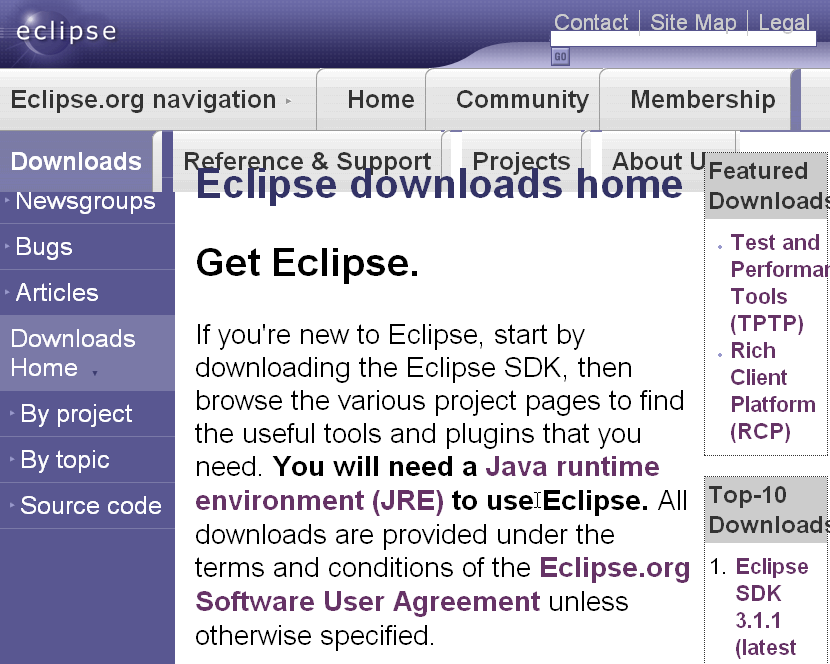Open the Eclipse.org Software User Agreement link
Image resolution: width=830 pixels, height=664 pixels.
(367, 602)
